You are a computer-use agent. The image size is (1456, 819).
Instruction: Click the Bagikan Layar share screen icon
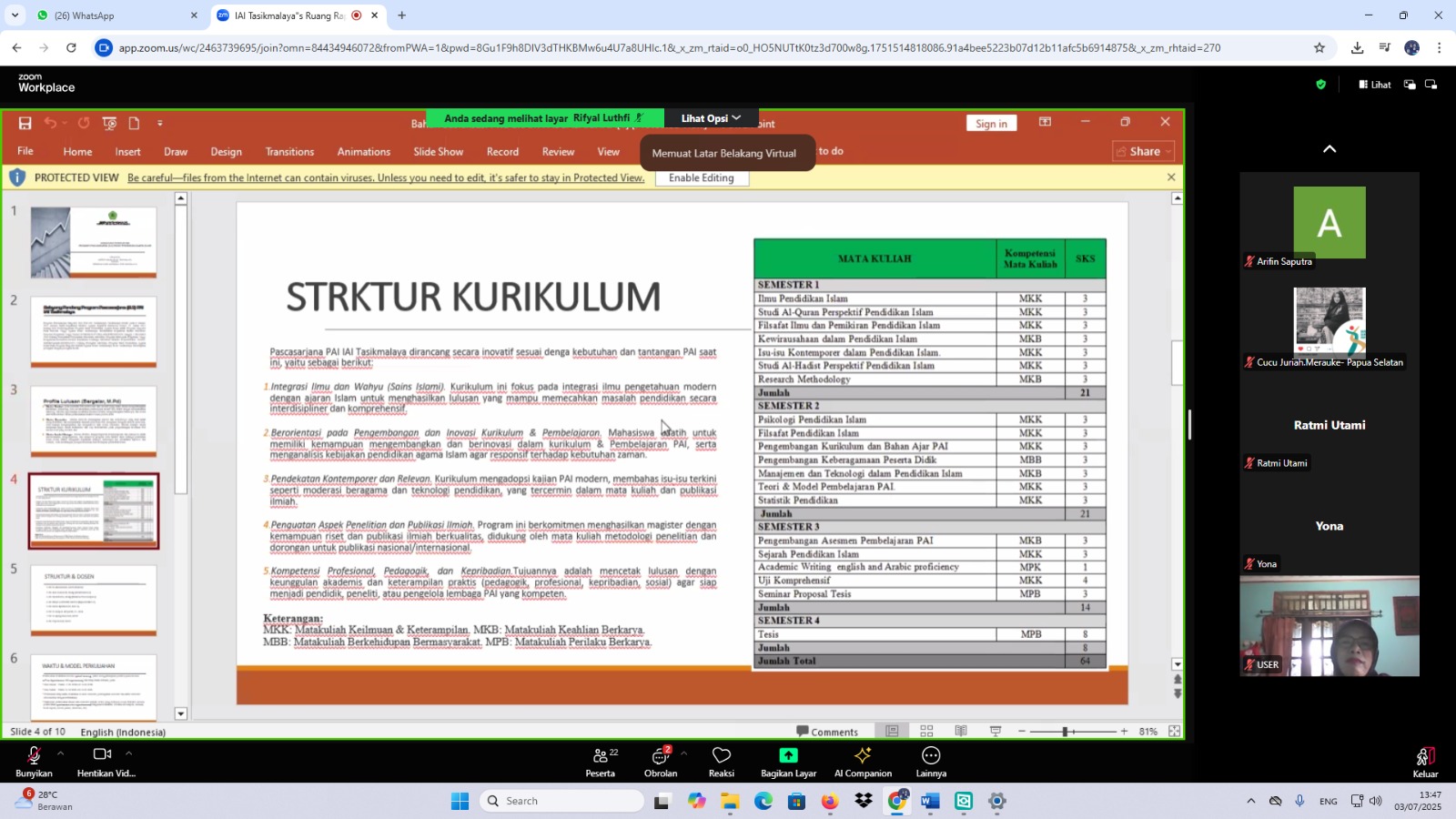788,755
